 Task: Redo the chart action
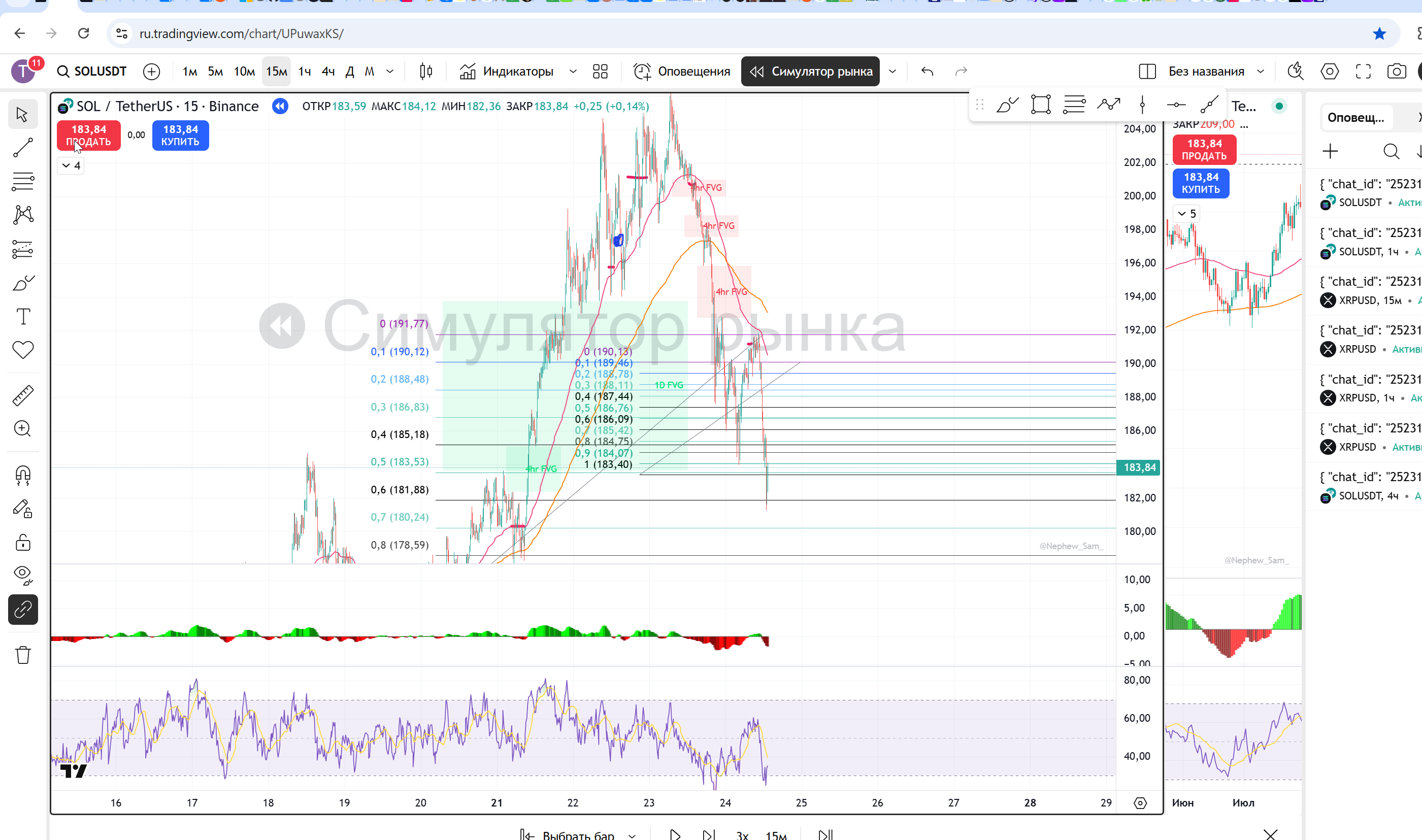pos(961,72)
